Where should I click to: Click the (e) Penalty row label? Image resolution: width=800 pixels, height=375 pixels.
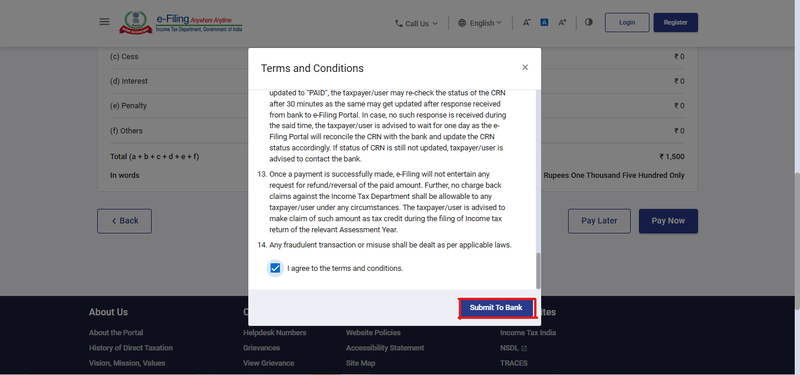pyautogui.click(x=129, y=106)
